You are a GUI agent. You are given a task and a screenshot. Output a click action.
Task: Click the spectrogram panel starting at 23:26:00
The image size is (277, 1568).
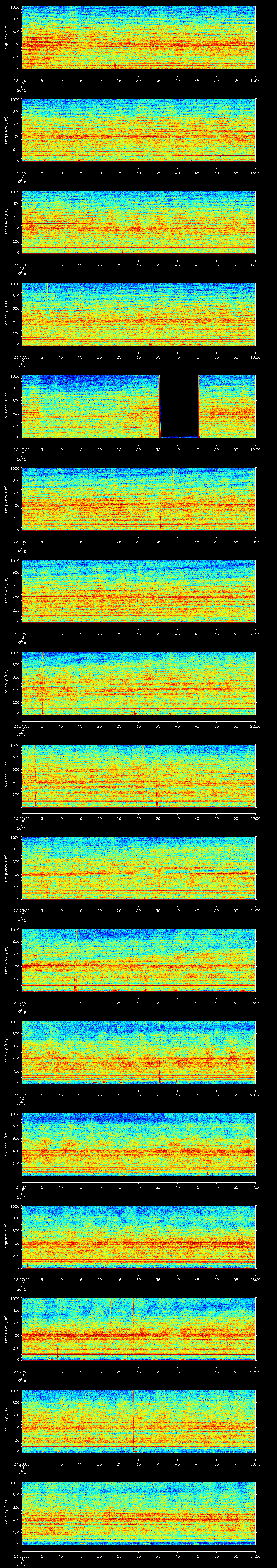coord(138,1146)
